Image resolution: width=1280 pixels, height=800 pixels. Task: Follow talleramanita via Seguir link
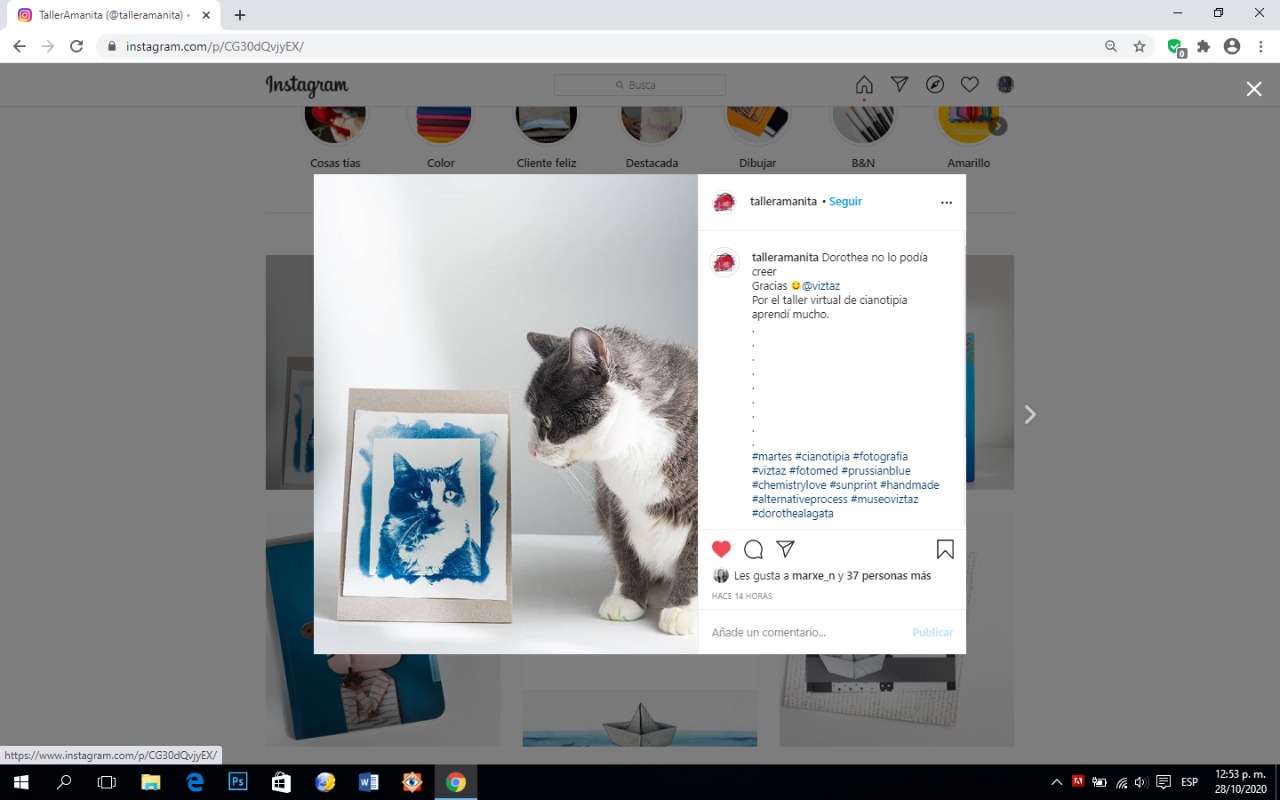pos(845,202)
